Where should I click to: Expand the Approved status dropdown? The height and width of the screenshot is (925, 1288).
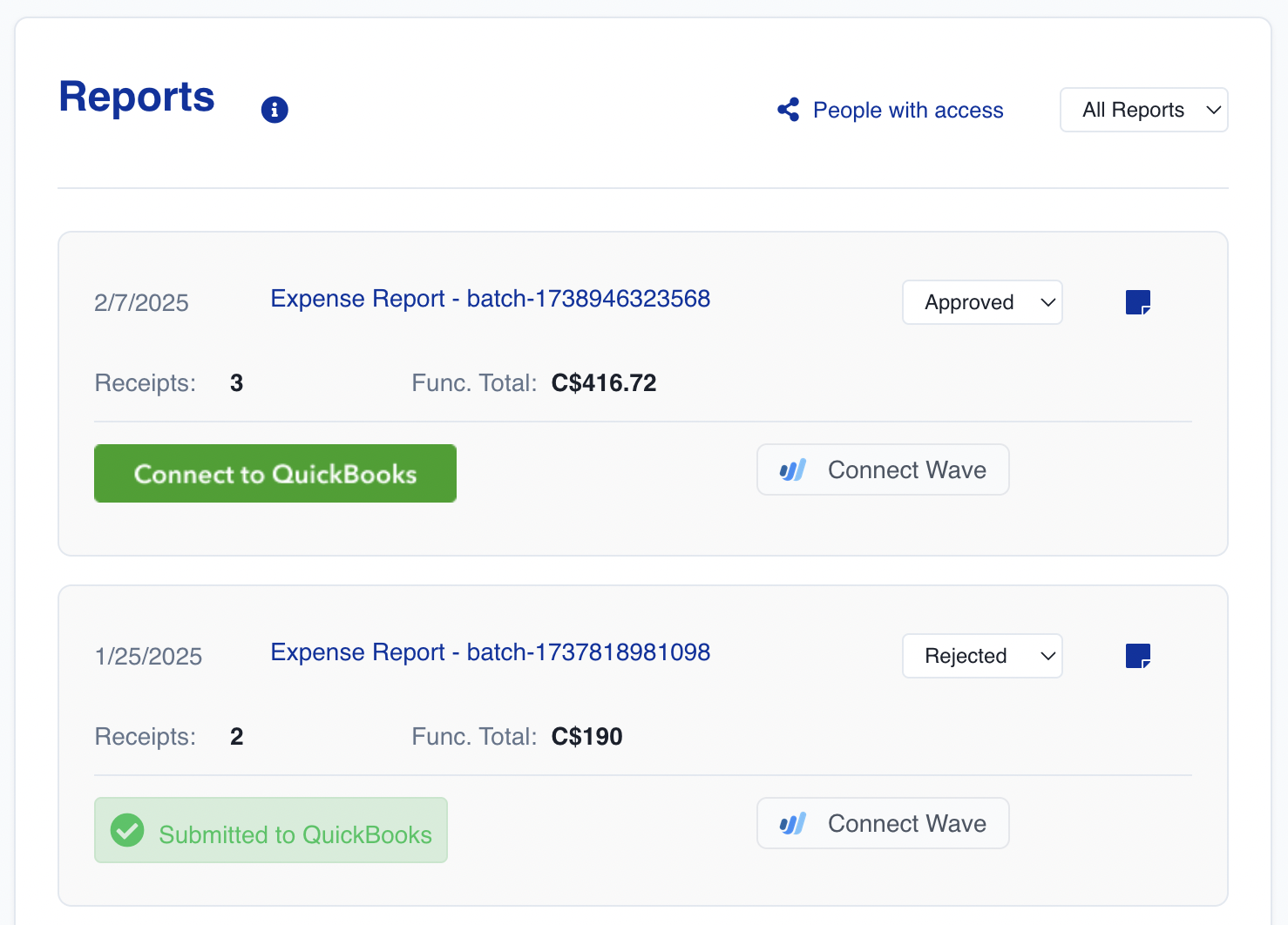(x=982, y=302)
